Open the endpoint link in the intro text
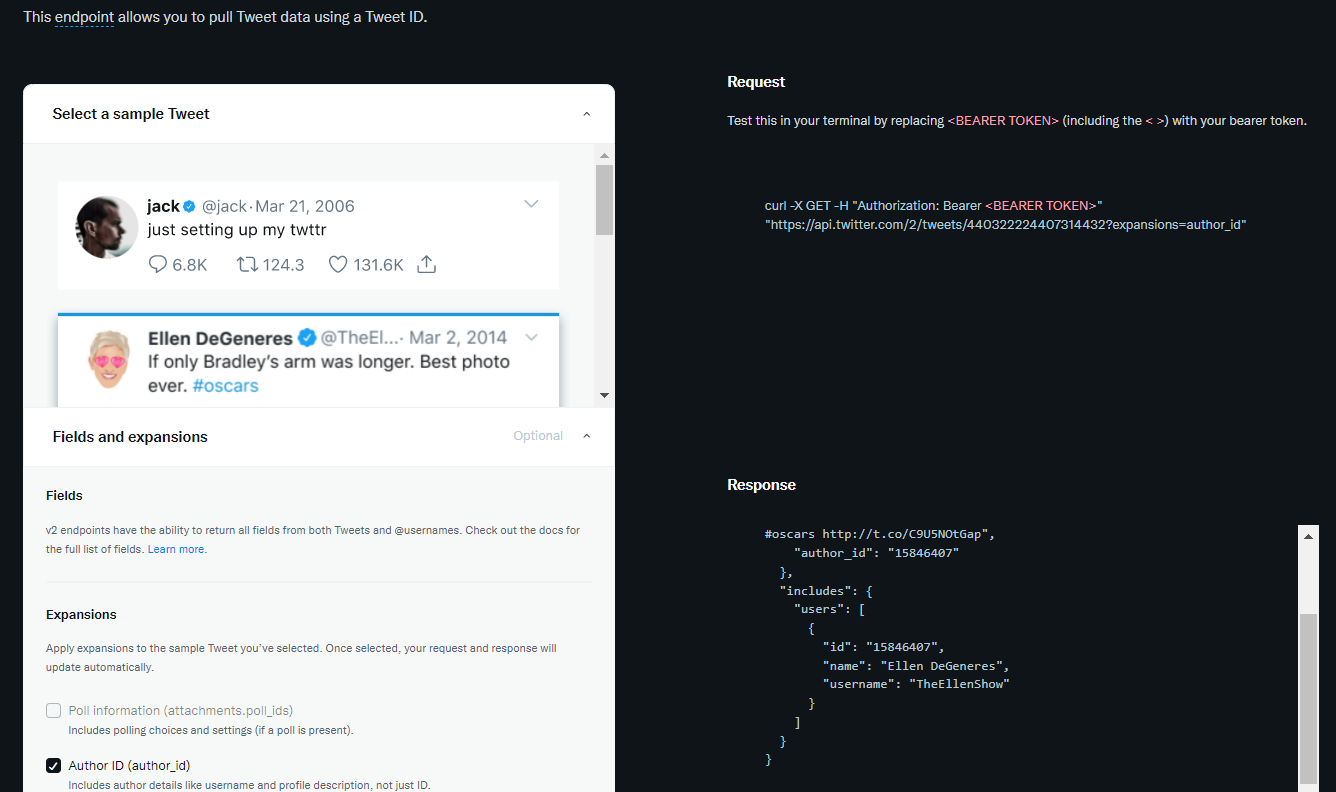Viewport: 1336px width, 792px height. (x=82, y=17)
